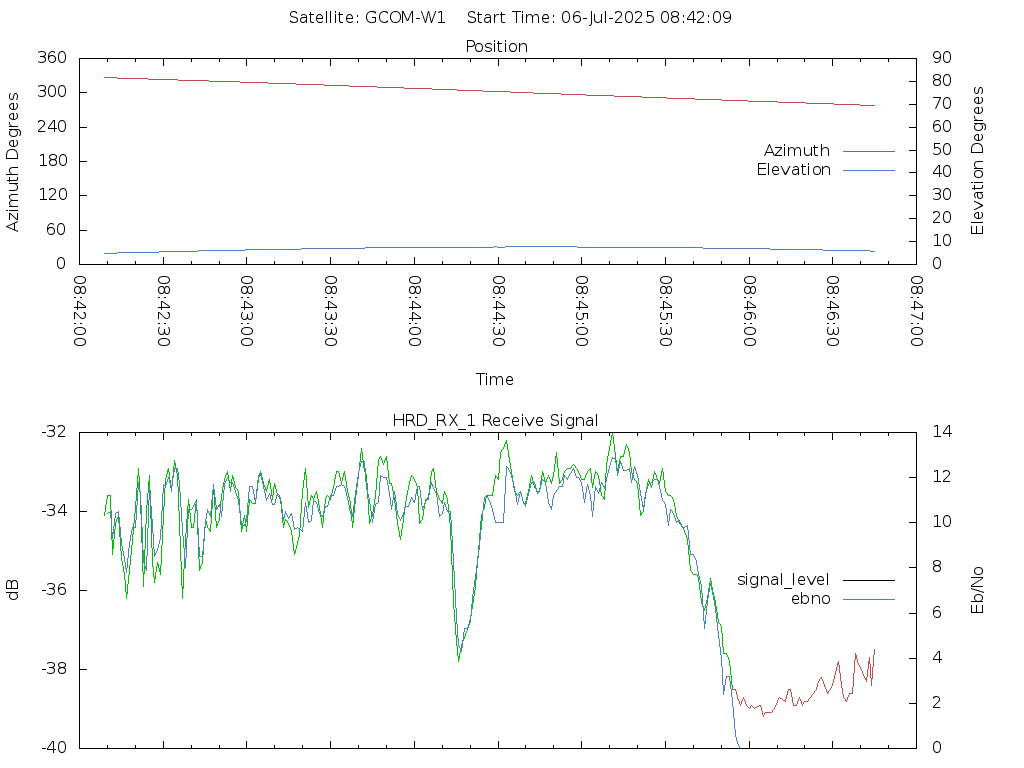Click the 08:43:00 time tick label
Image resolution: width=1024 pixels, height=768 pixels.
coord(247,311)
